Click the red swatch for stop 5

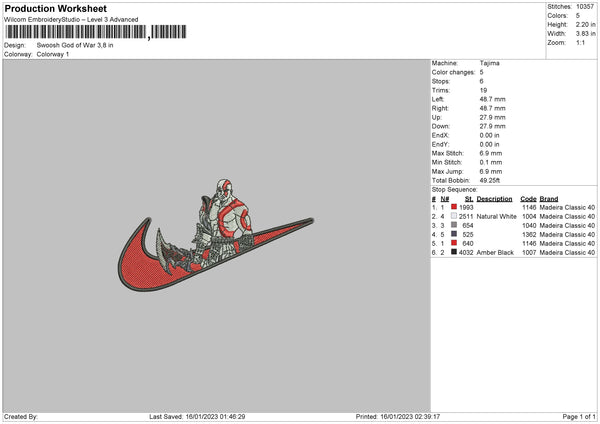[x=454, y=243]
